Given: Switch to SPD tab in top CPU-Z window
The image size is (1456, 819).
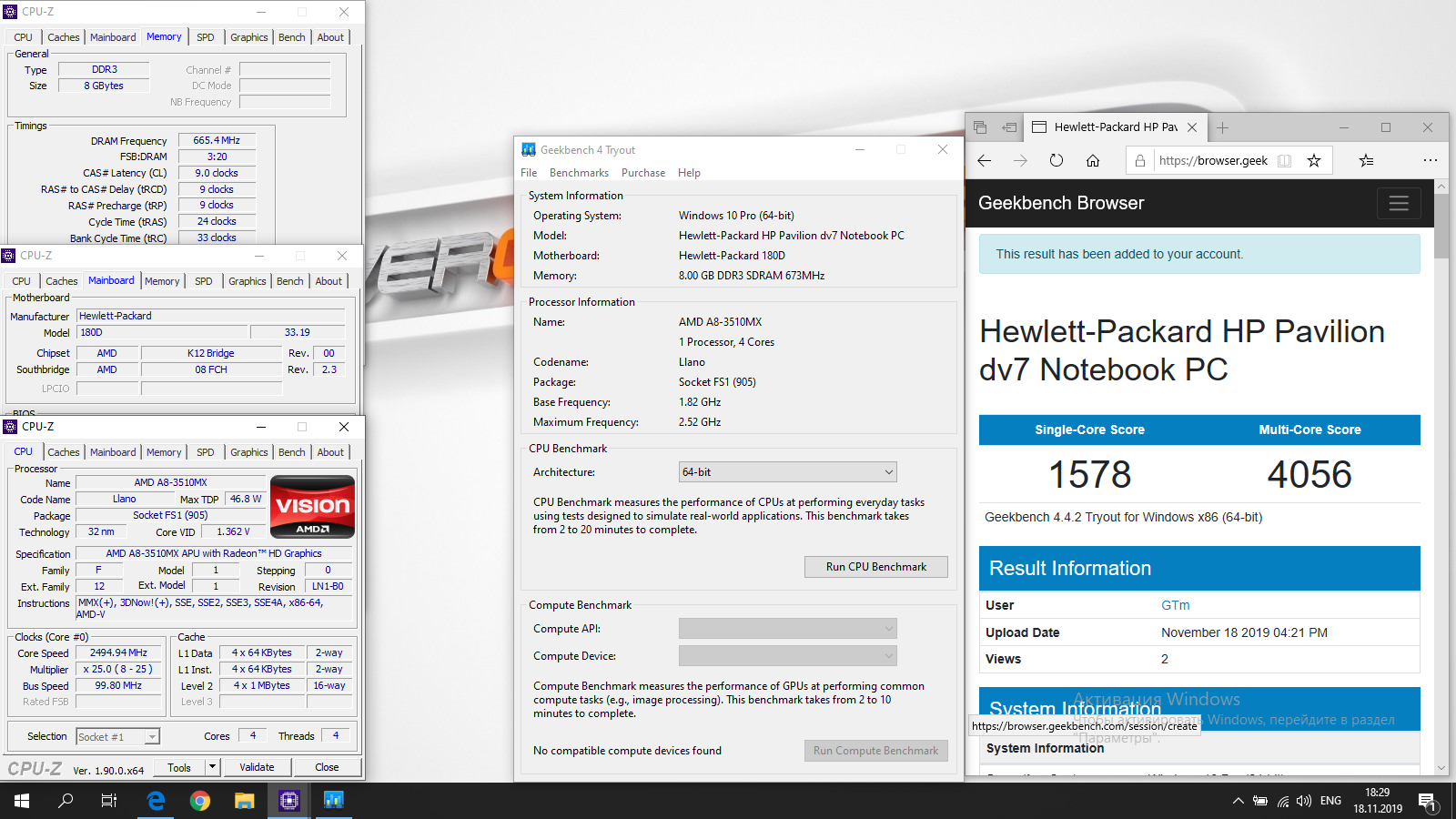Looking at the screenshot, I should [206, 37].
